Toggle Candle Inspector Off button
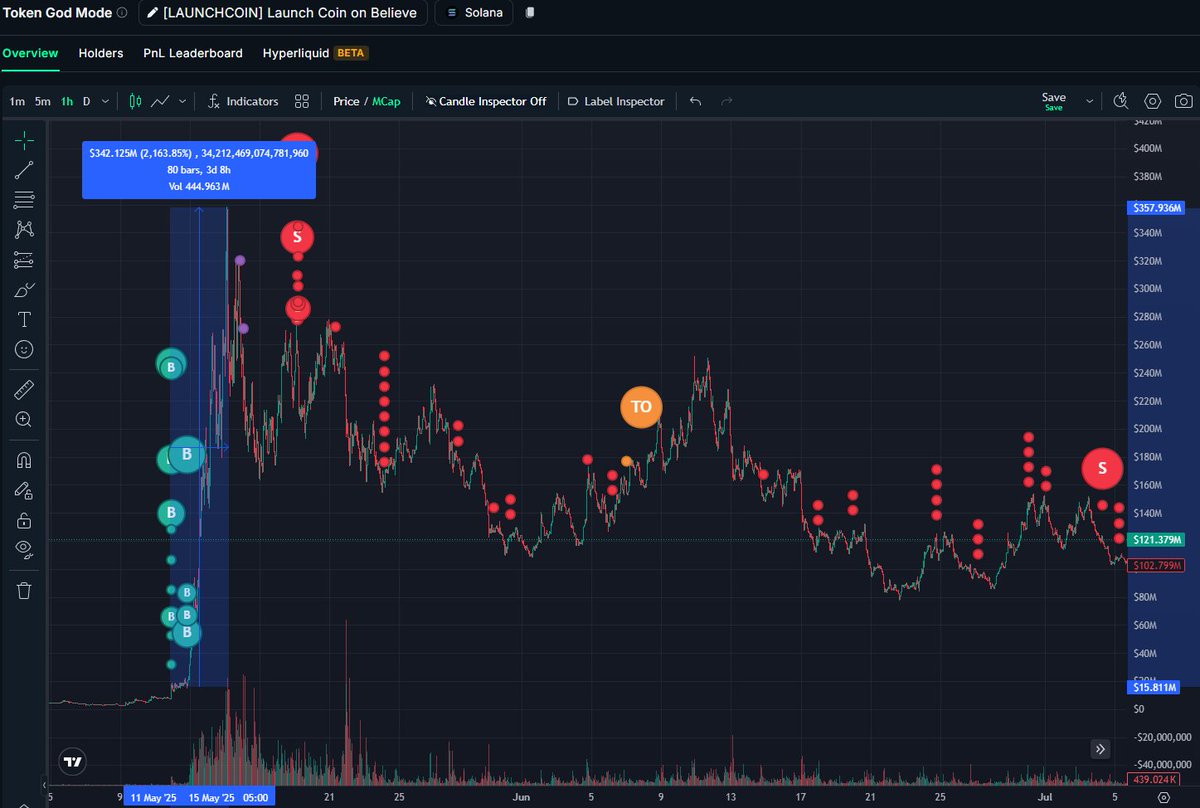This screenshot has width=1200, height=808. pos(485,101)
